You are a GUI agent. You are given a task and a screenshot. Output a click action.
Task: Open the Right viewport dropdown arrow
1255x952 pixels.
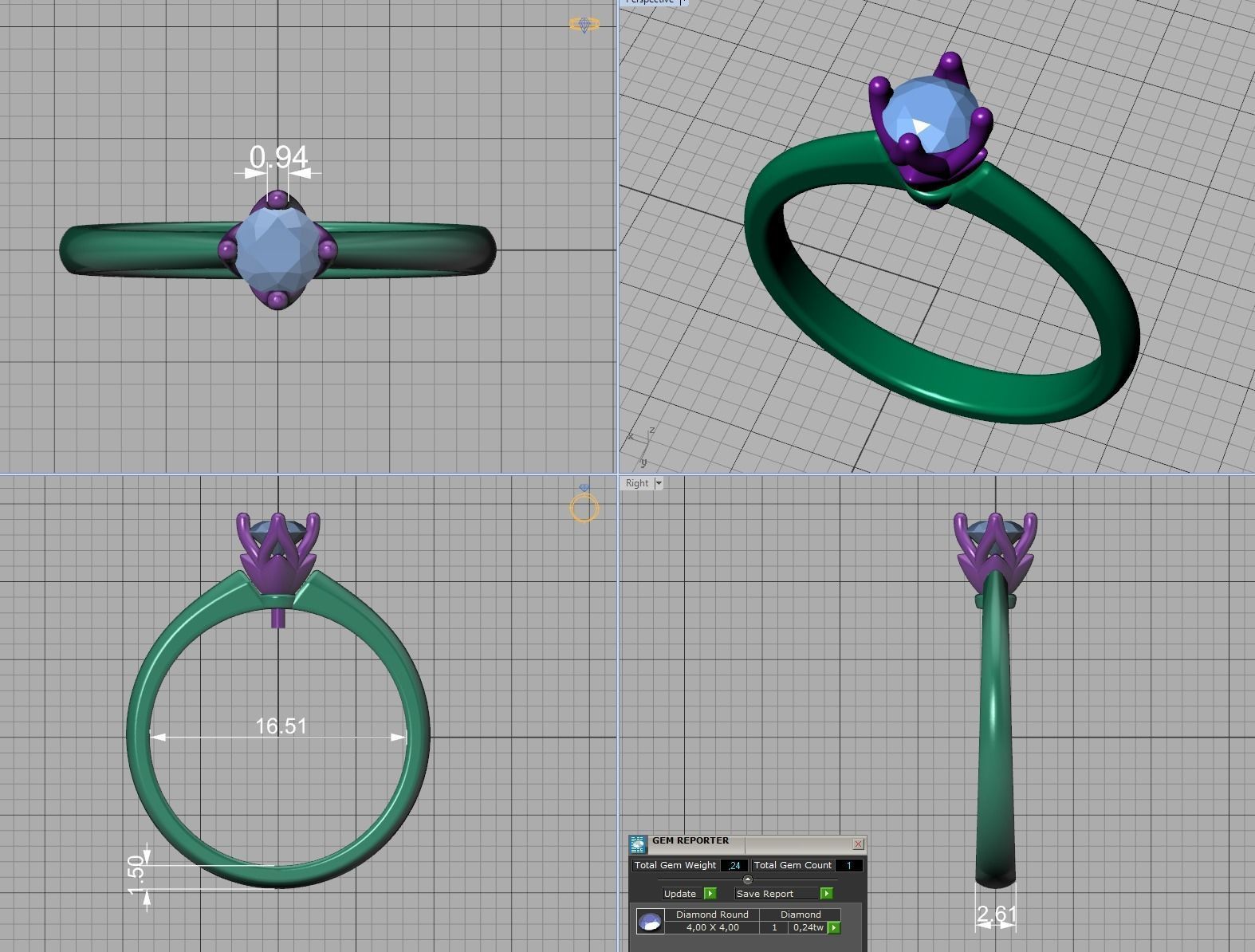coord(659,483)
